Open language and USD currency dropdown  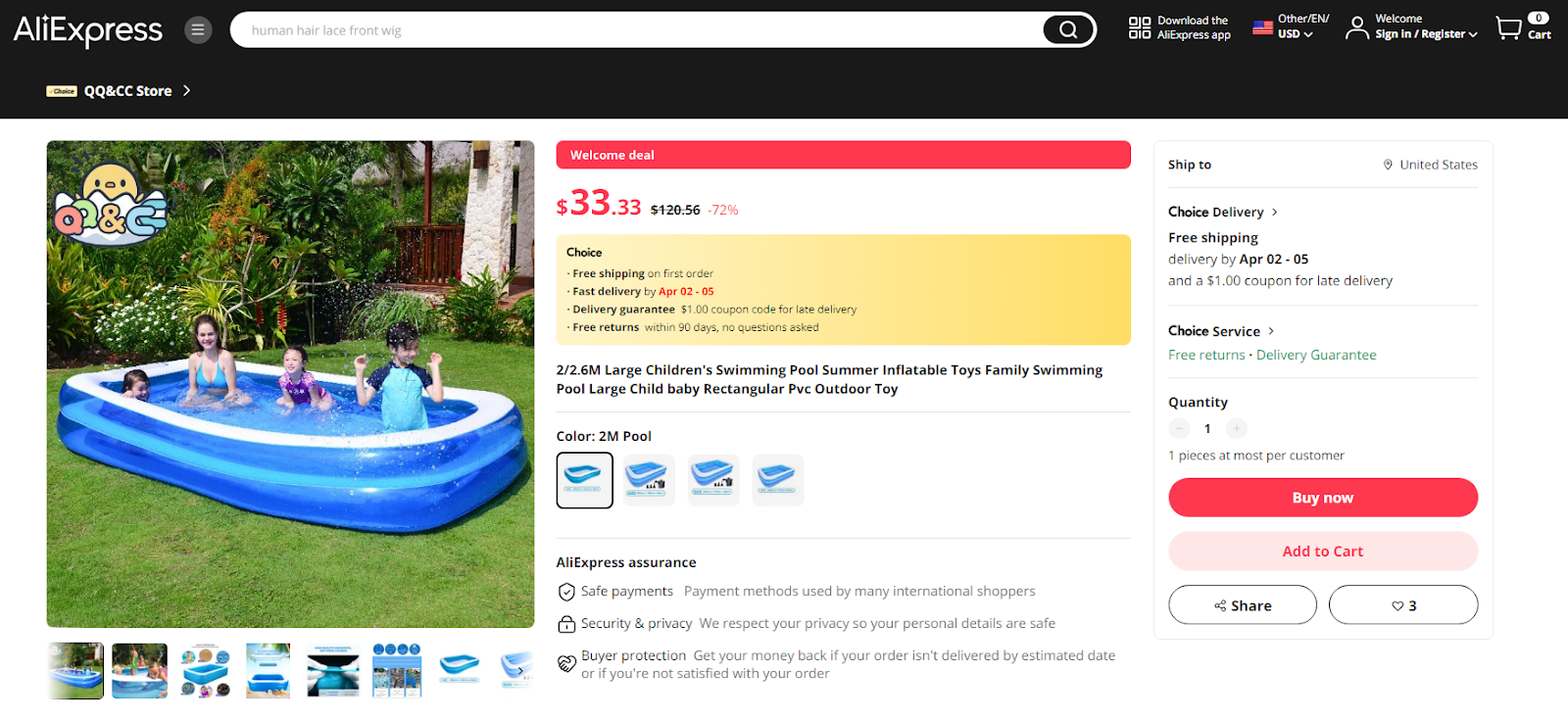coord(1292,26)
